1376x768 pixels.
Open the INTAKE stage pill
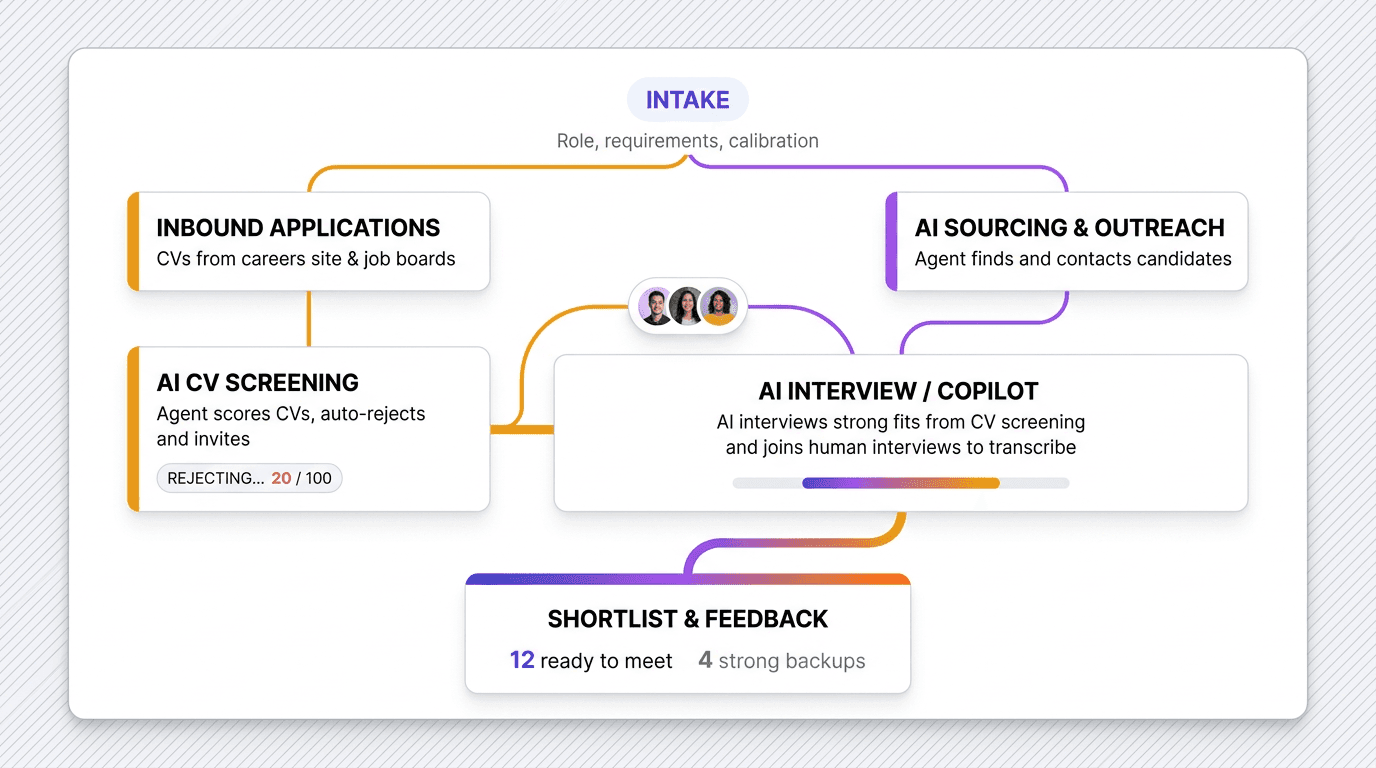coord(687,99)
